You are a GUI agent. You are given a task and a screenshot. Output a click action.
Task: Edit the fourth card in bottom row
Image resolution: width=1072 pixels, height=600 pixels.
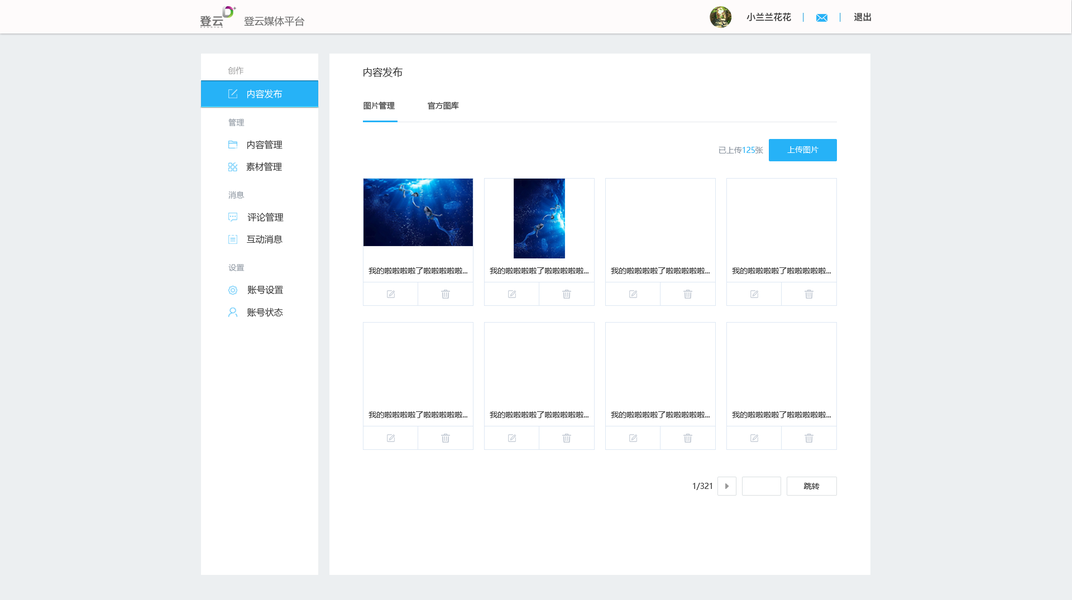click(754, 438)
